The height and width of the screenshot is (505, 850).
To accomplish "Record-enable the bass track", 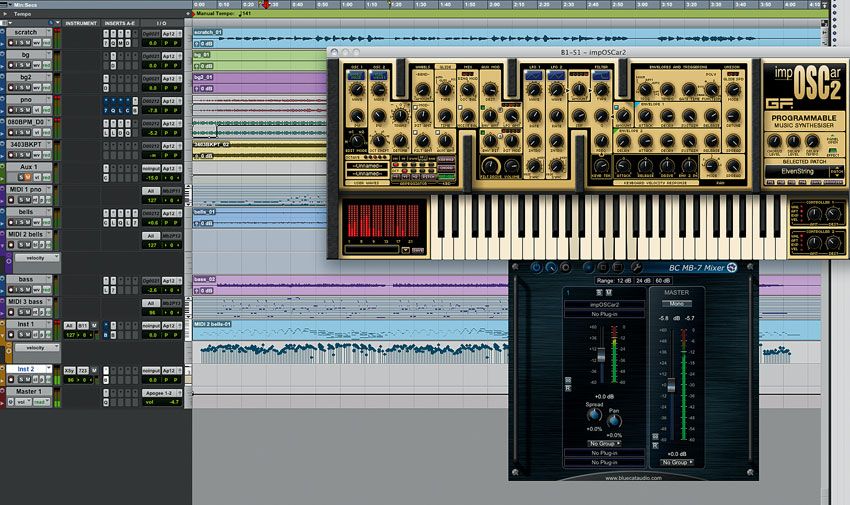I will pyautogui.click(x=10, y=289).
